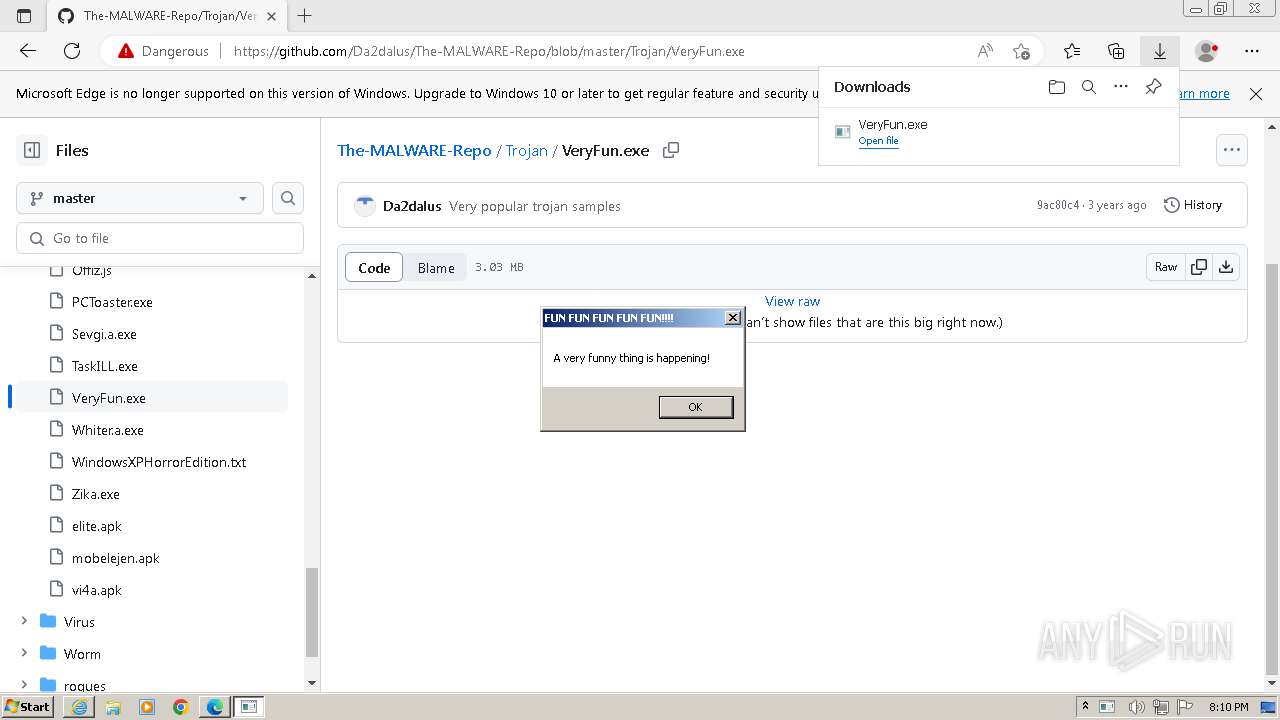Open the file more actions ellipsis
Screen dimensions: 1280x720
(1232, 150)
